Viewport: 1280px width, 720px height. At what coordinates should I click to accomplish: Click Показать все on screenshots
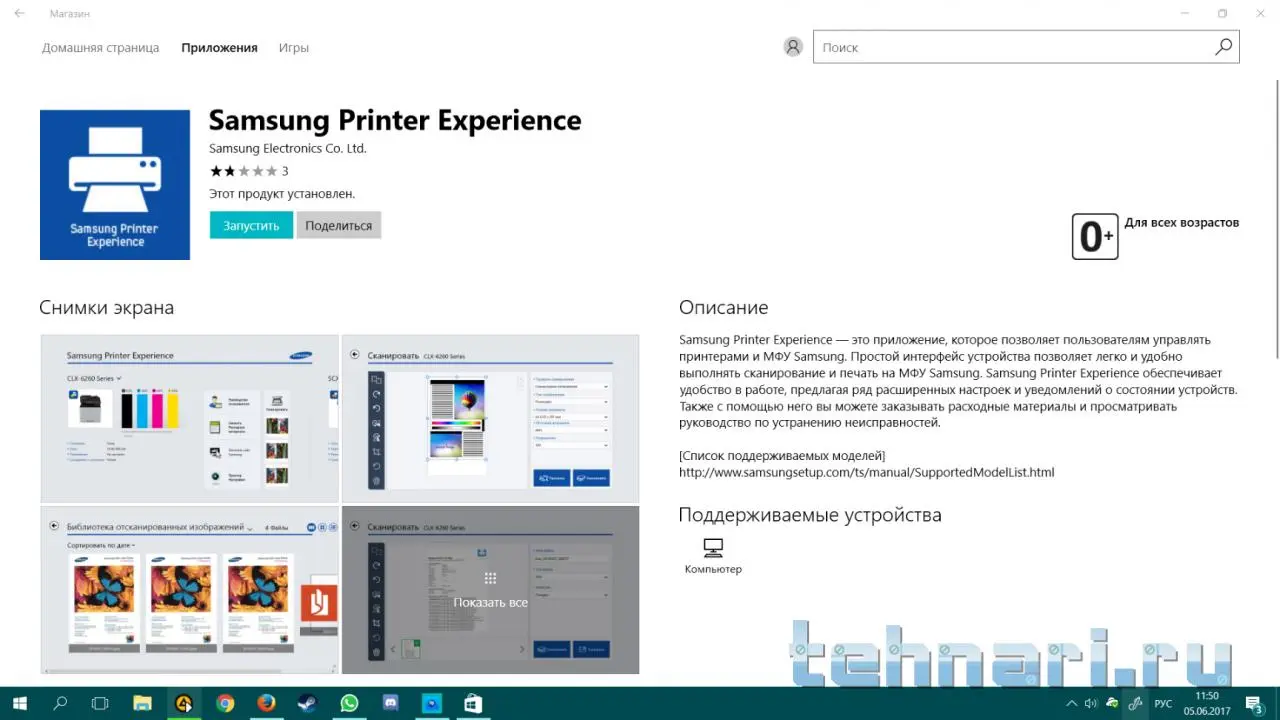[x=490, y=602]
